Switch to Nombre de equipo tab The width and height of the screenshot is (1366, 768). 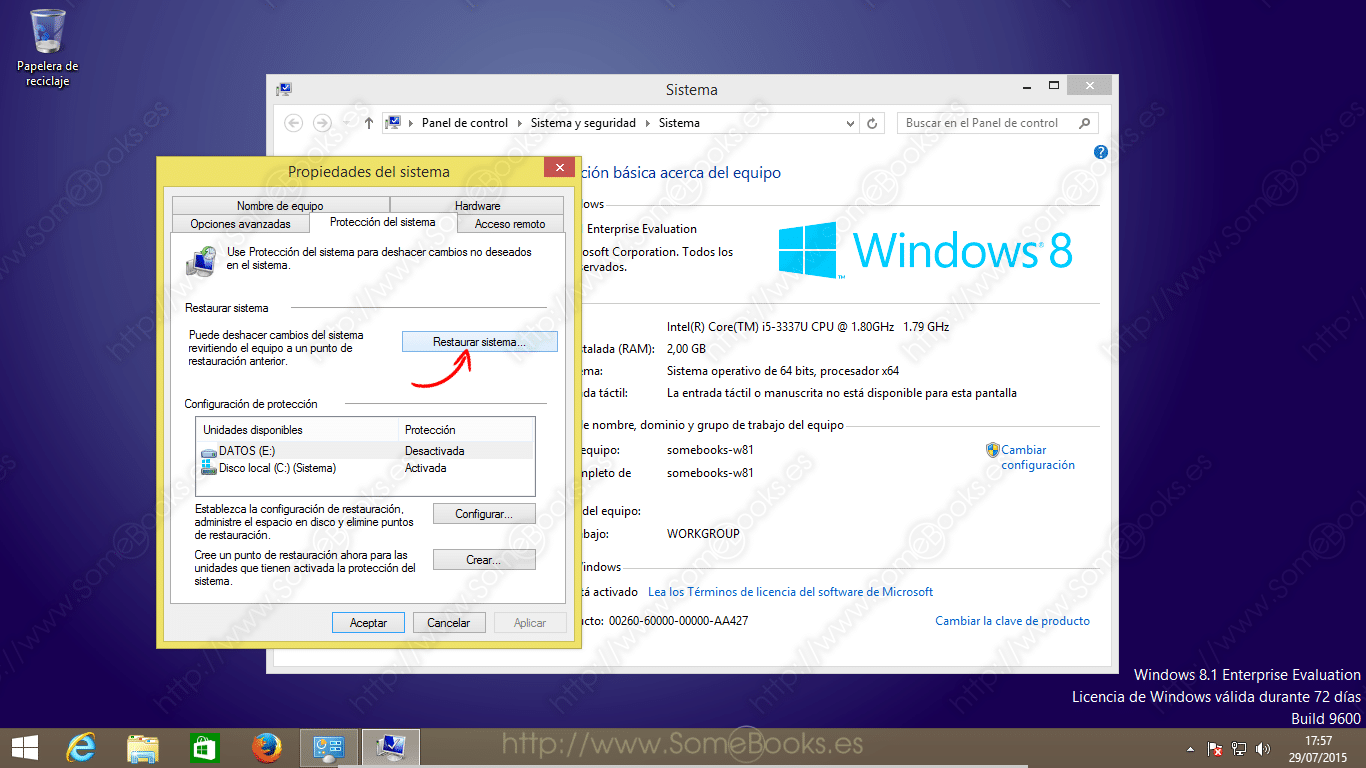coord(280,206)
